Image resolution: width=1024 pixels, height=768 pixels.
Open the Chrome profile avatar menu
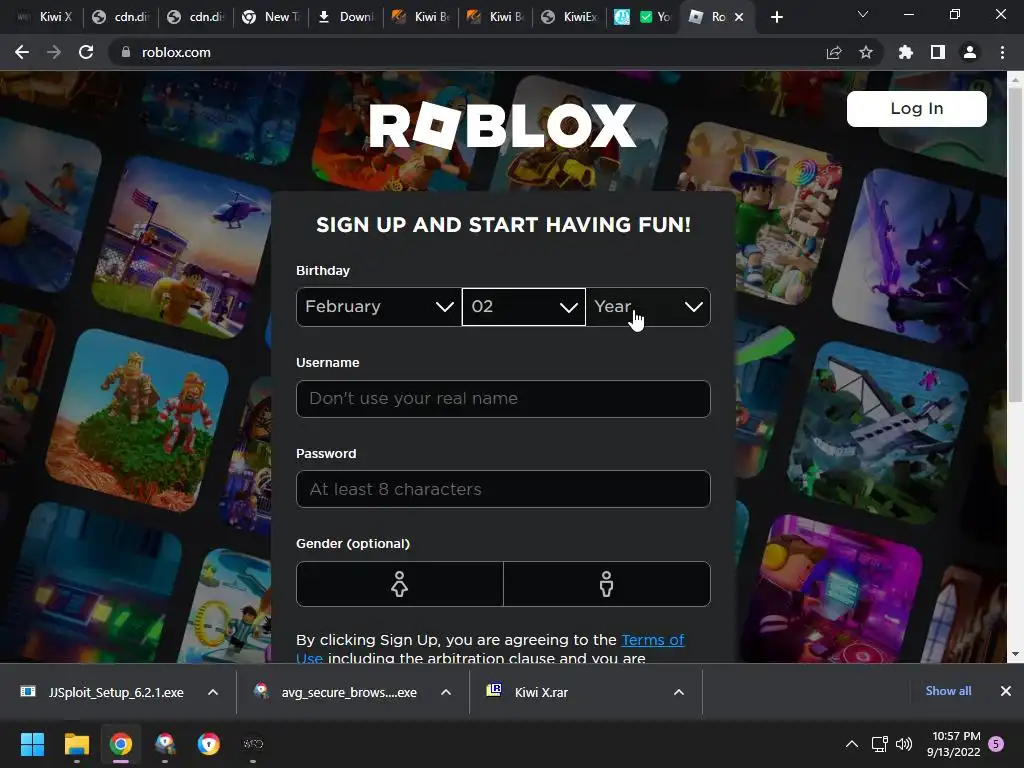tap(970, 52)
